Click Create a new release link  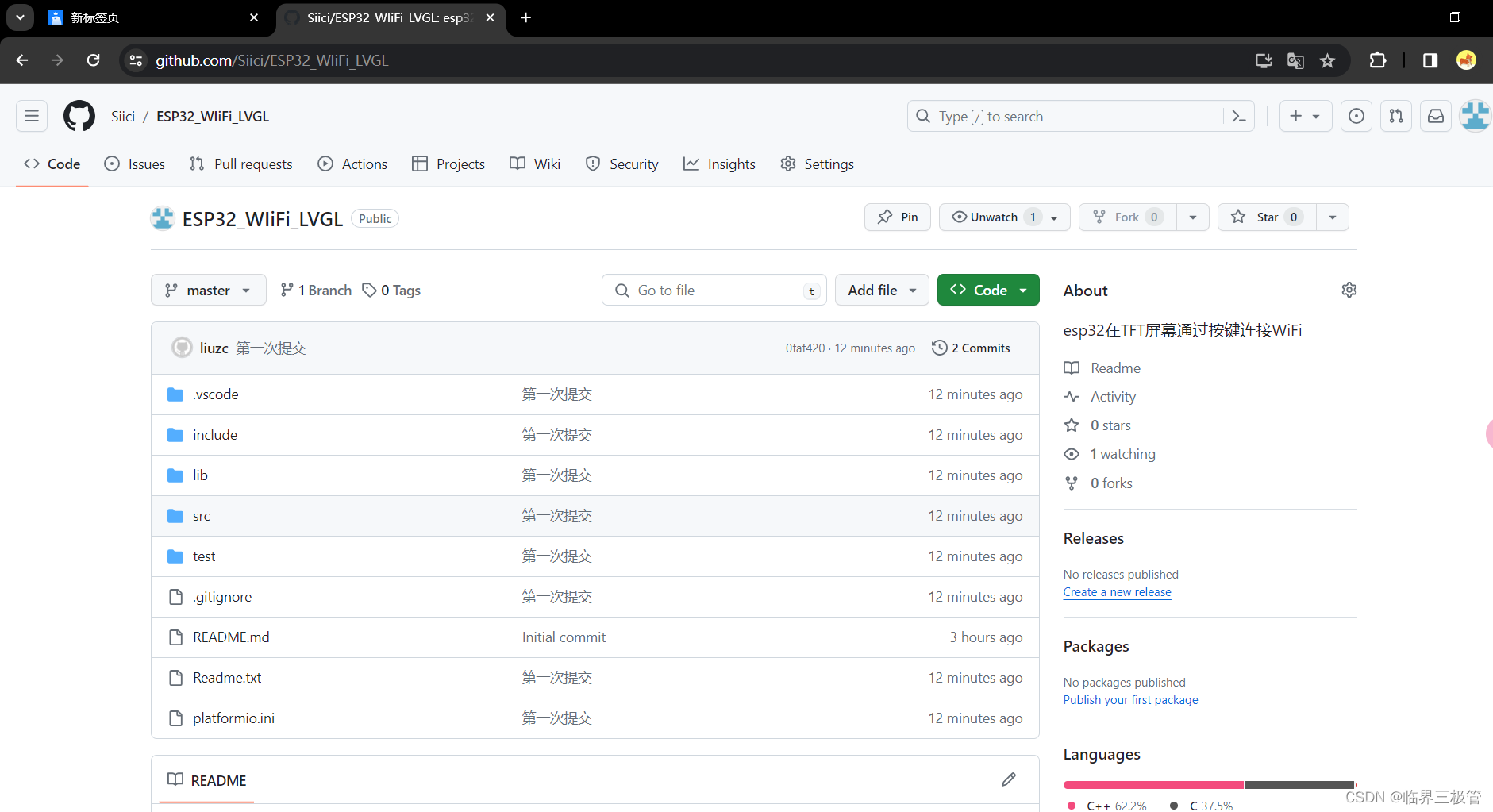(x=1117, y=592)
